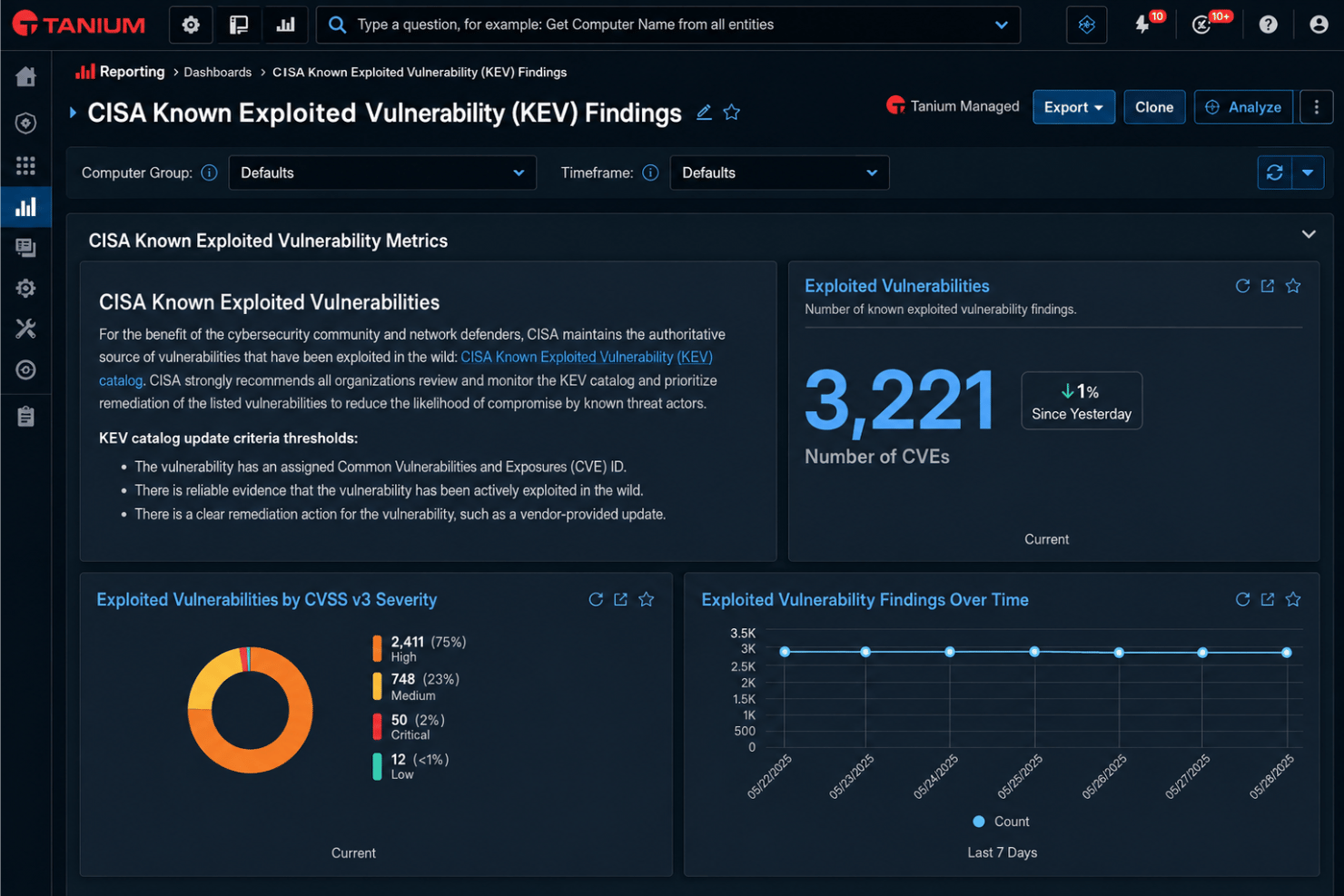Open the wrench tools icon in sidebar
This screenshot has height=896, width=1344.
pyautogui.click(x=26, y=329)
